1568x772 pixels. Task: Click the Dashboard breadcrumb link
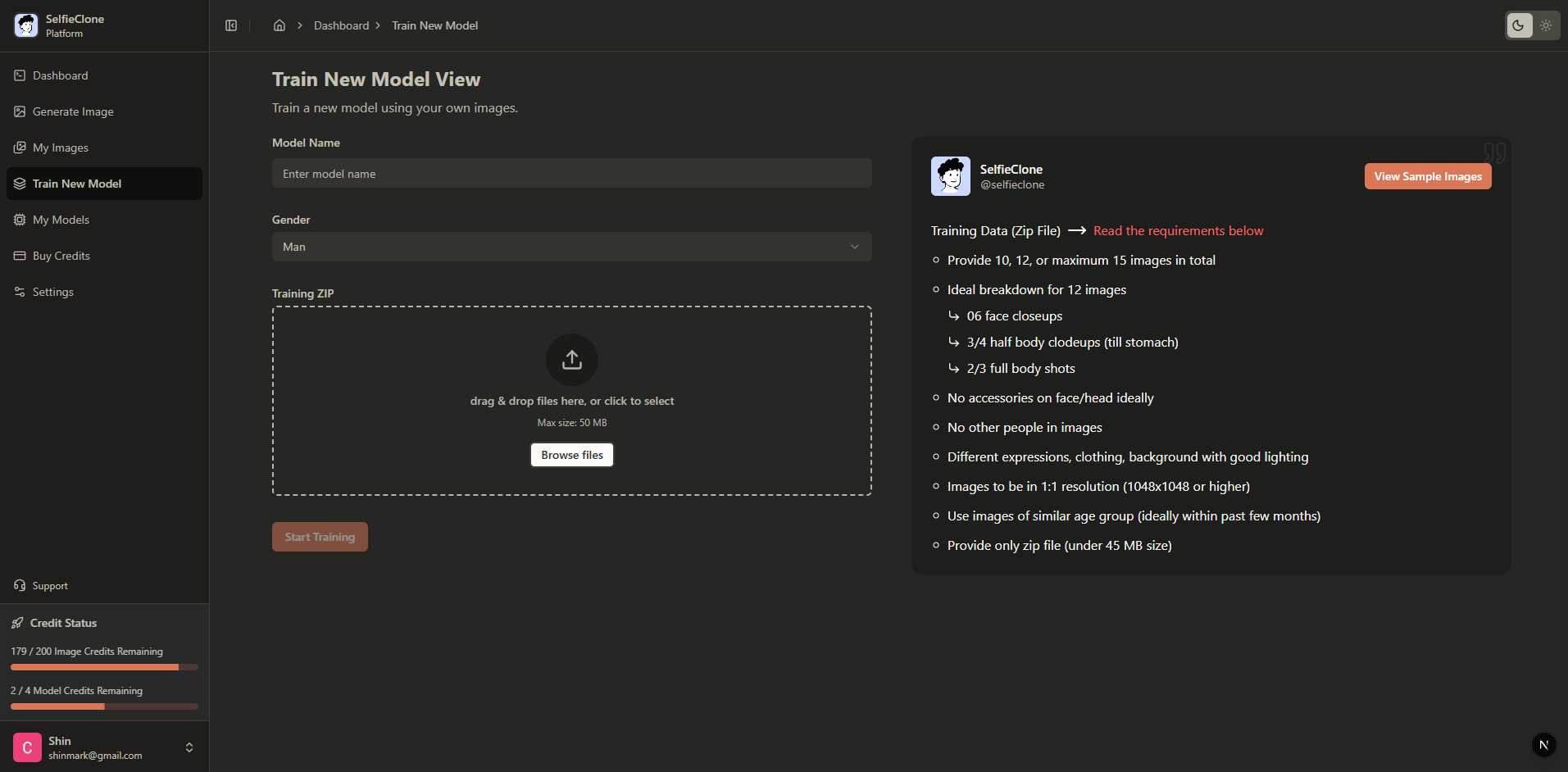click(341, 25)
